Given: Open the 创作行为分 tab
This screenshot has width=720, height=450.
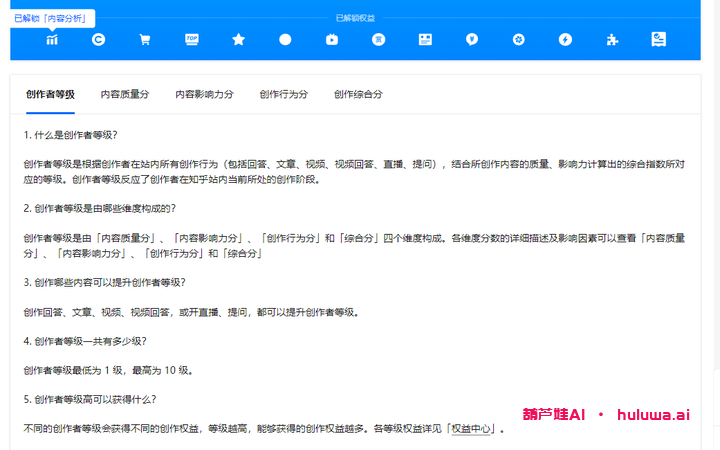Looking at the screenshot, I should [284, 95].
